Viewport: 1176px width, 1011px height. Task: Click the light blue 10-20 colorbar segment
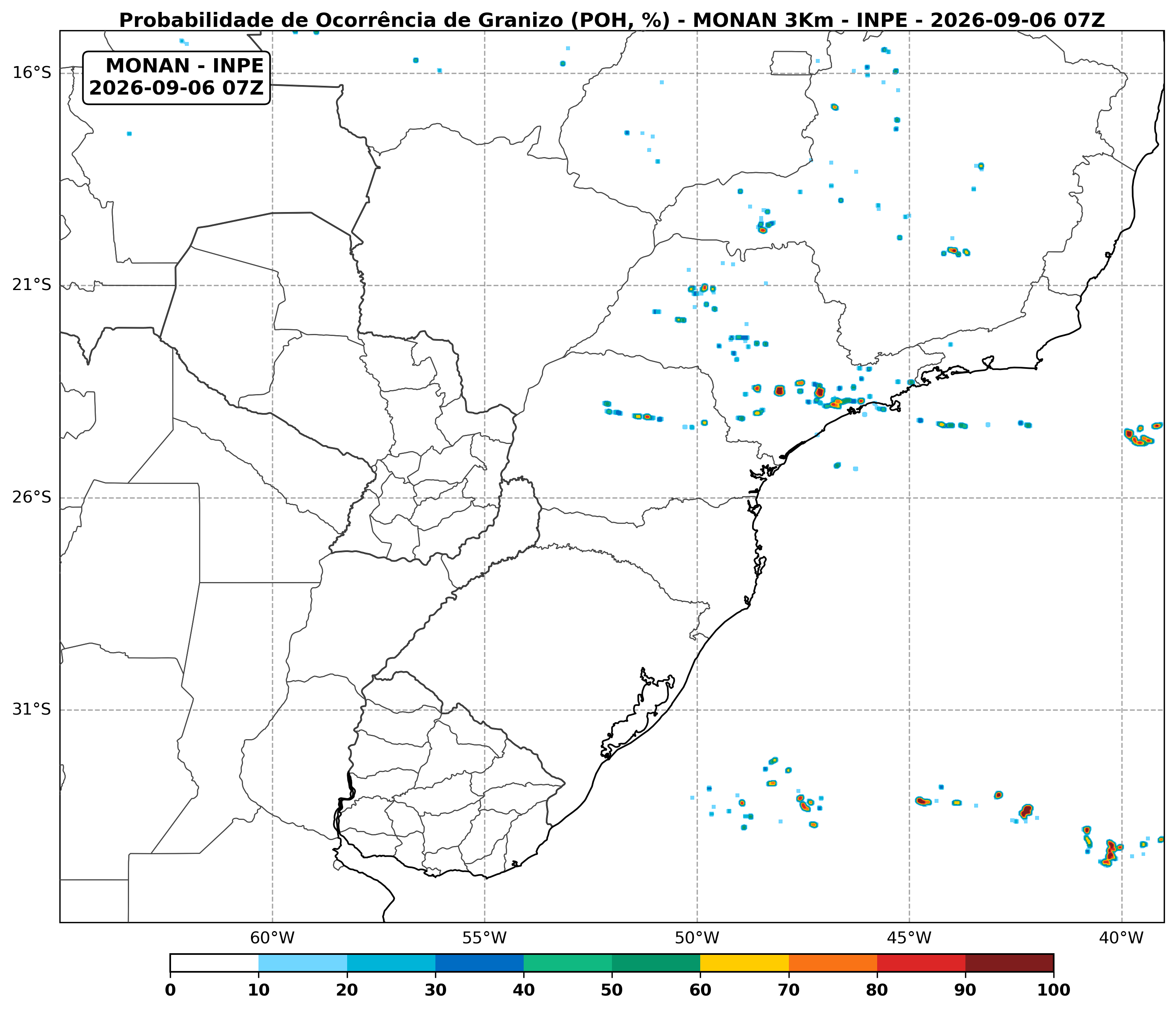302,962
